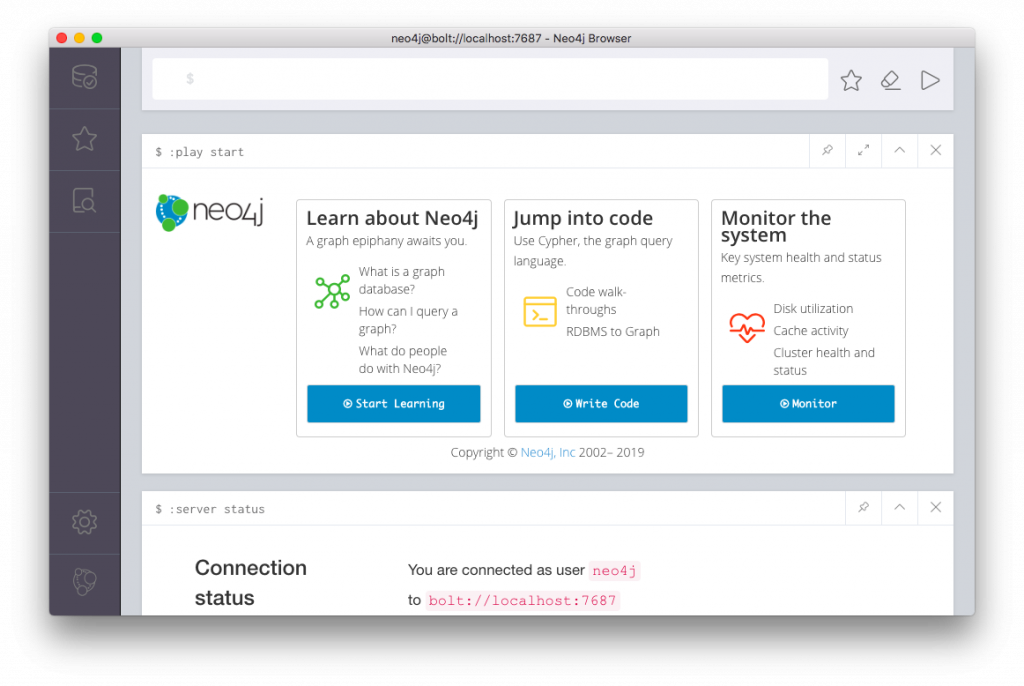Screen dimensions: 1024x686
Task: Open the Documents search sidebar icon
Action: point(85,201)
